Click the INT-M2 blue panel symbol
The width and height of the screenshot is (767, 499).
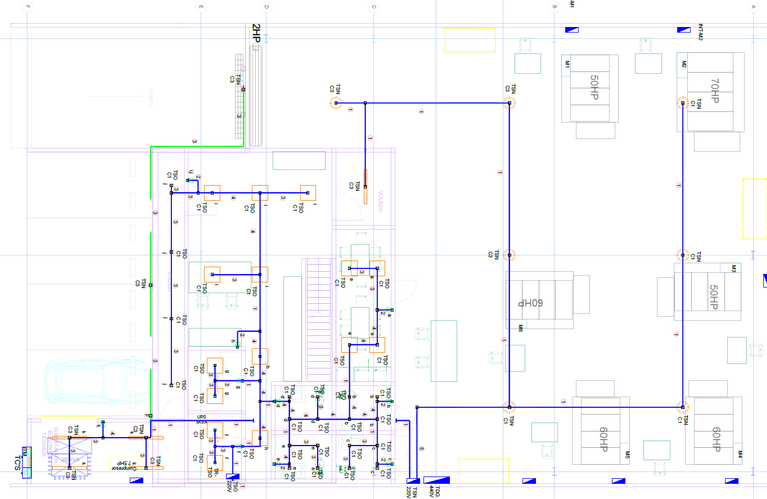(x=683, y=30)
